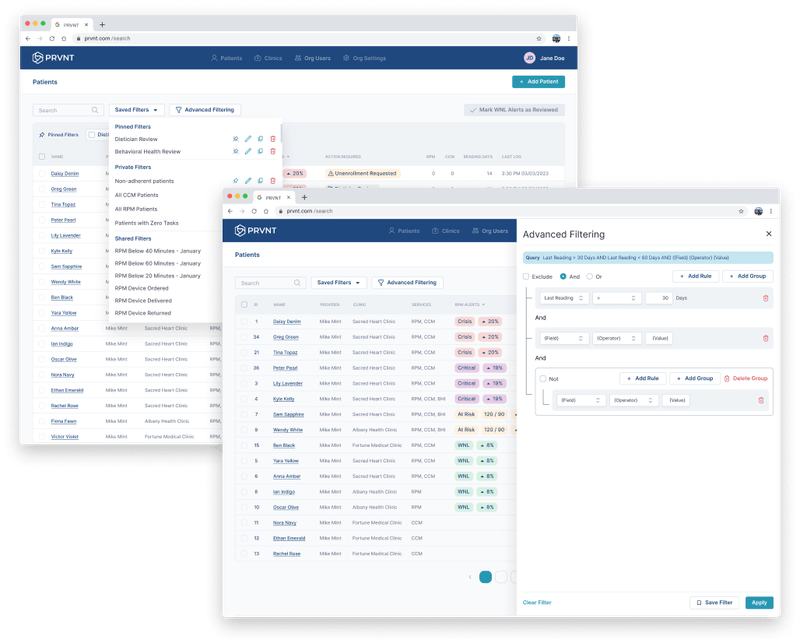Go to the active first pagination page
The width and height of the screenshot is (800, 644).
point(485,577)
